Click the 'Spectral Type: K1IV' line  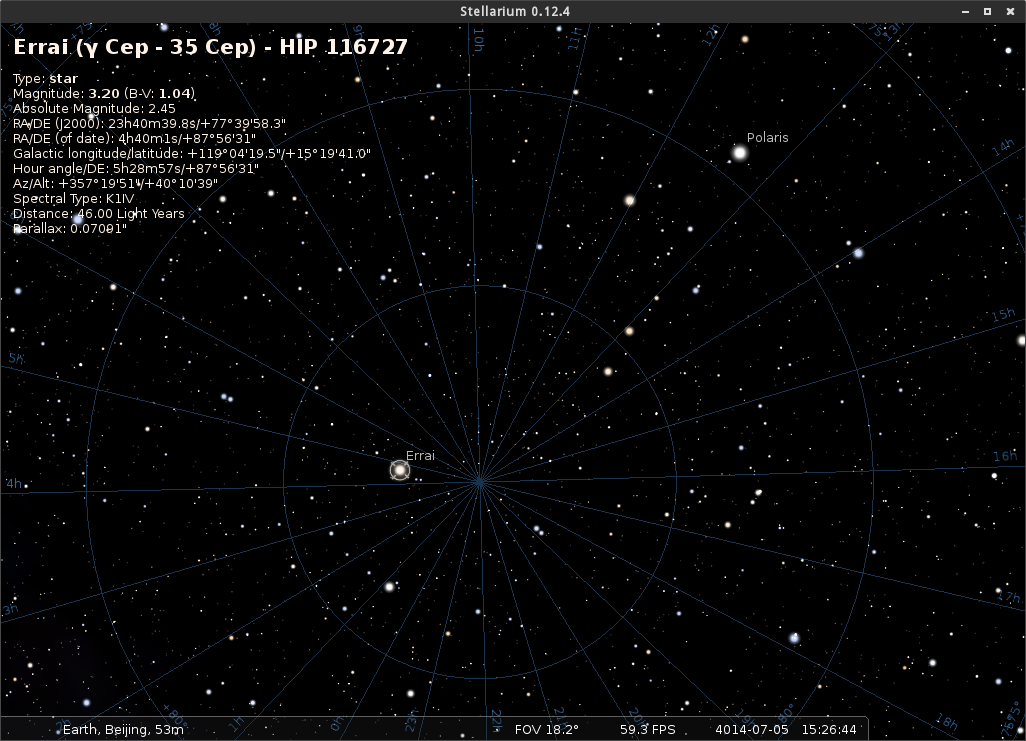click(73, 199)
